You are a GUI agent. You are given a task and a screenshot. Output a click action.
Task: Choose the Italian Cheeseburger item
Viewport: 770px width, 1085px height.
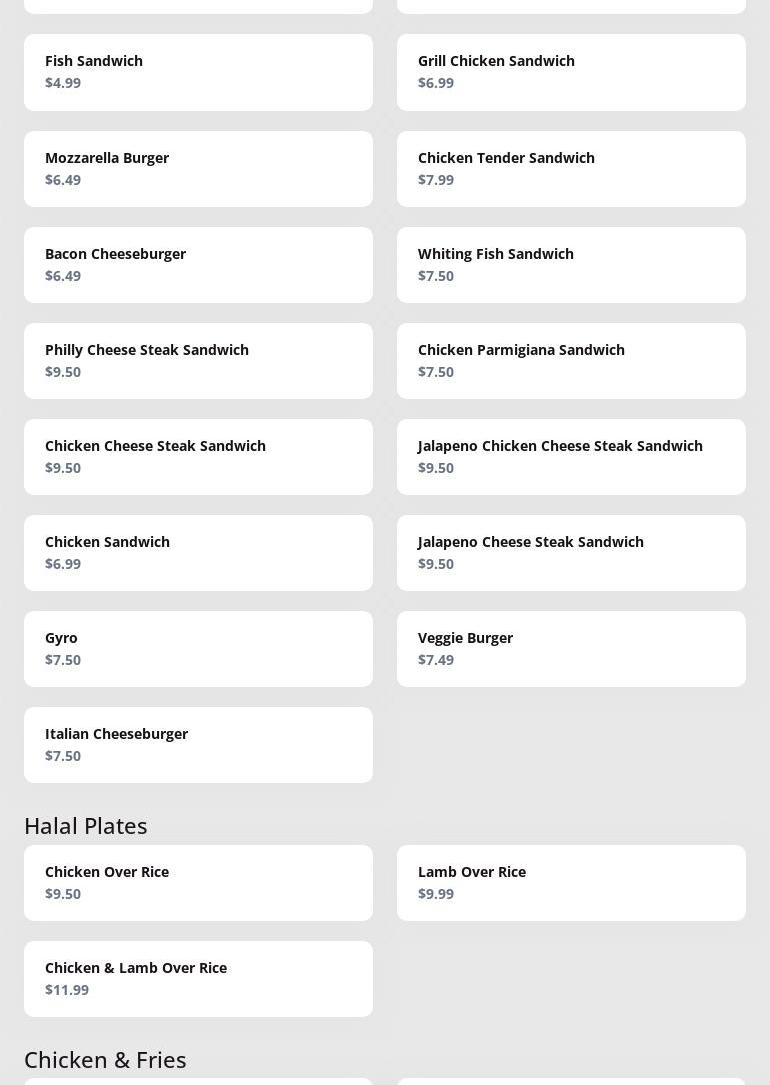pyautogui.click(x=199, y=745)
